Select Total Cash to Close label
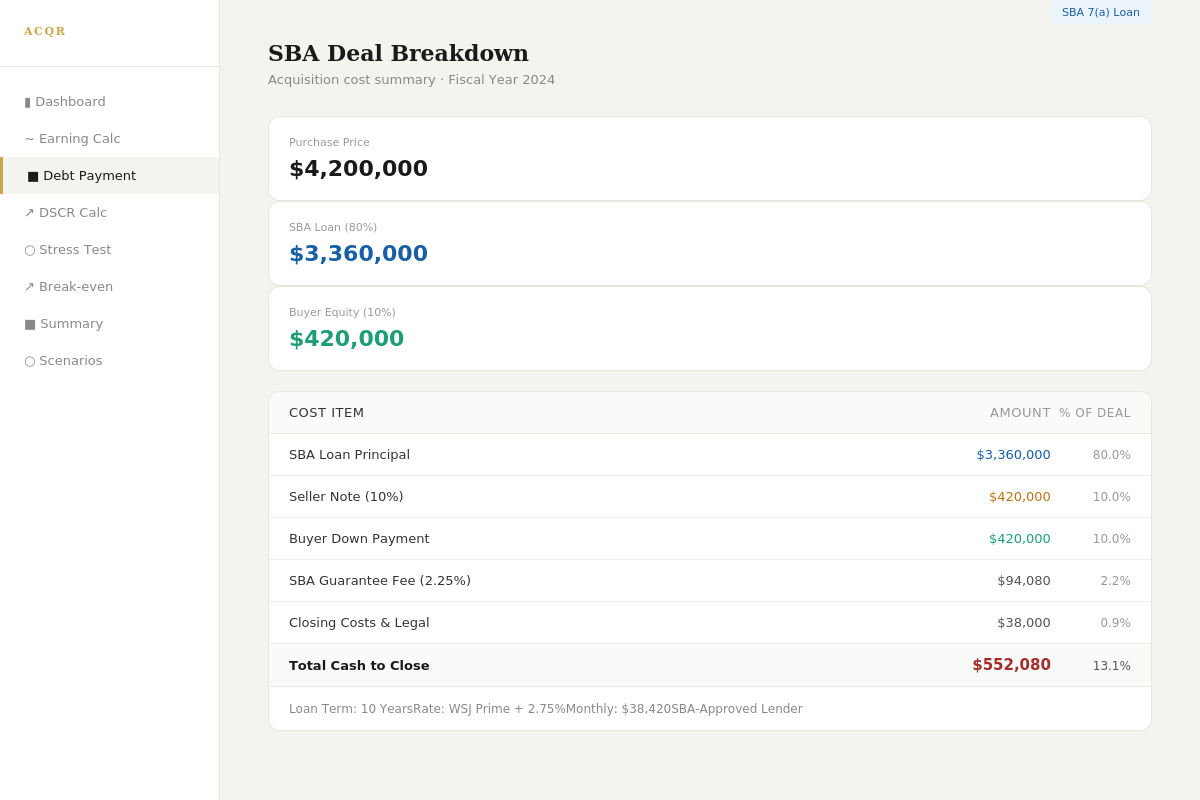Image resolution: width=1200 pixels, height=800 pixels. click(x=359, y=666)
